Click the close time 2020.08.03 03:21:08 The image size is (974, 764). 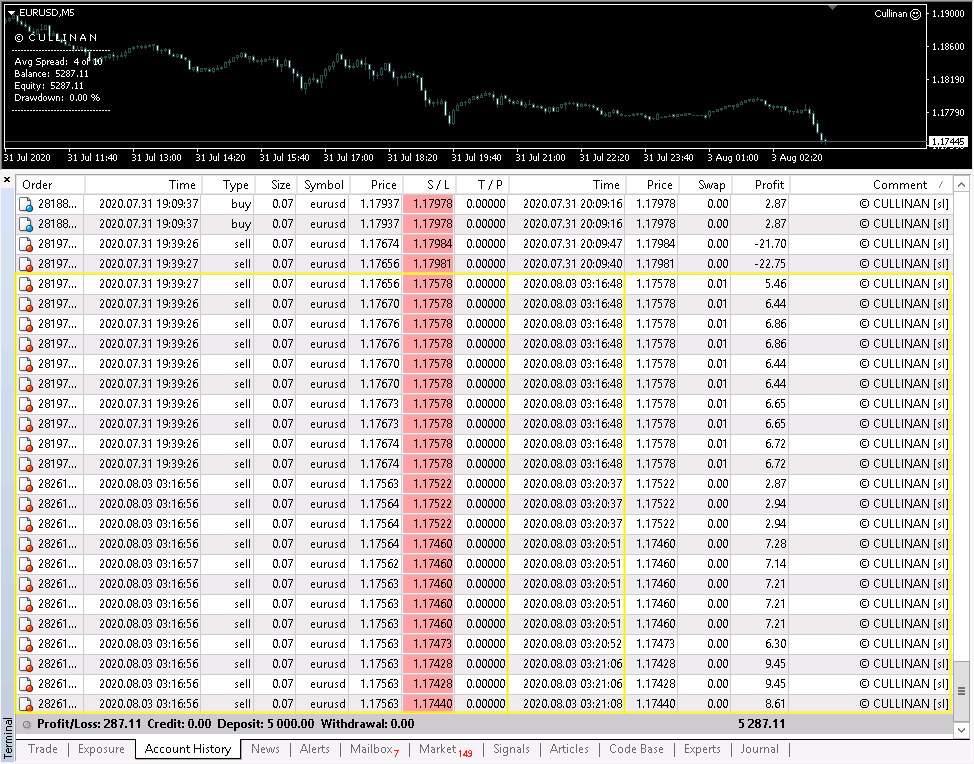point(572,704)
